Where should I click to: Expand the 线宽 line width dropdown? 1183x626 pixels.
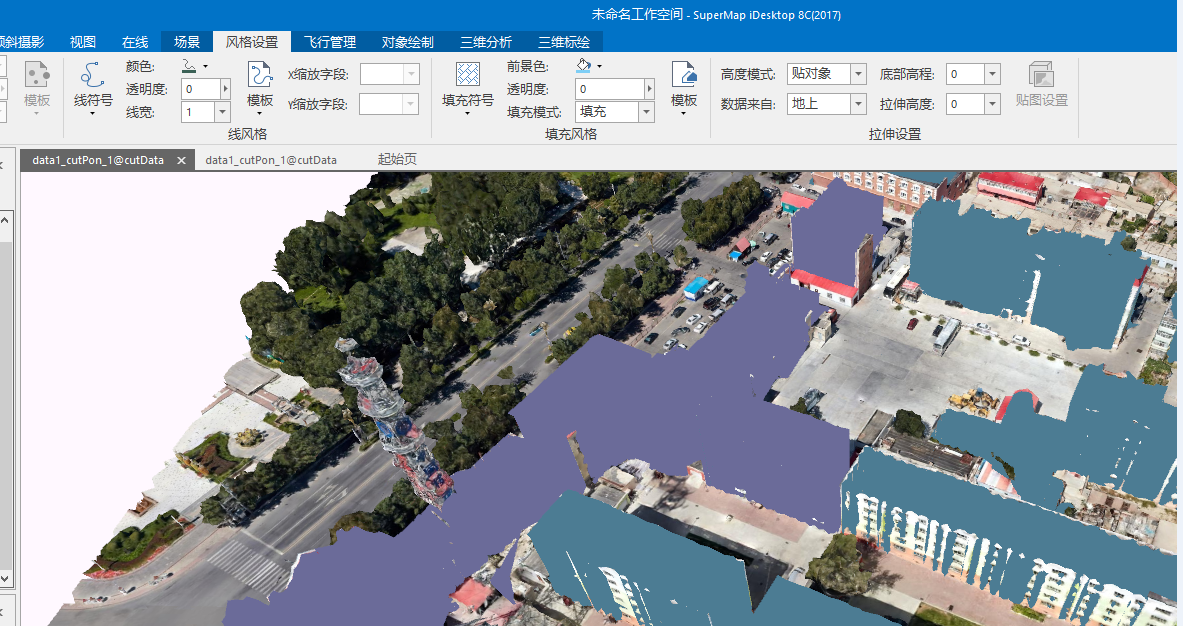[x=222, y=112]
